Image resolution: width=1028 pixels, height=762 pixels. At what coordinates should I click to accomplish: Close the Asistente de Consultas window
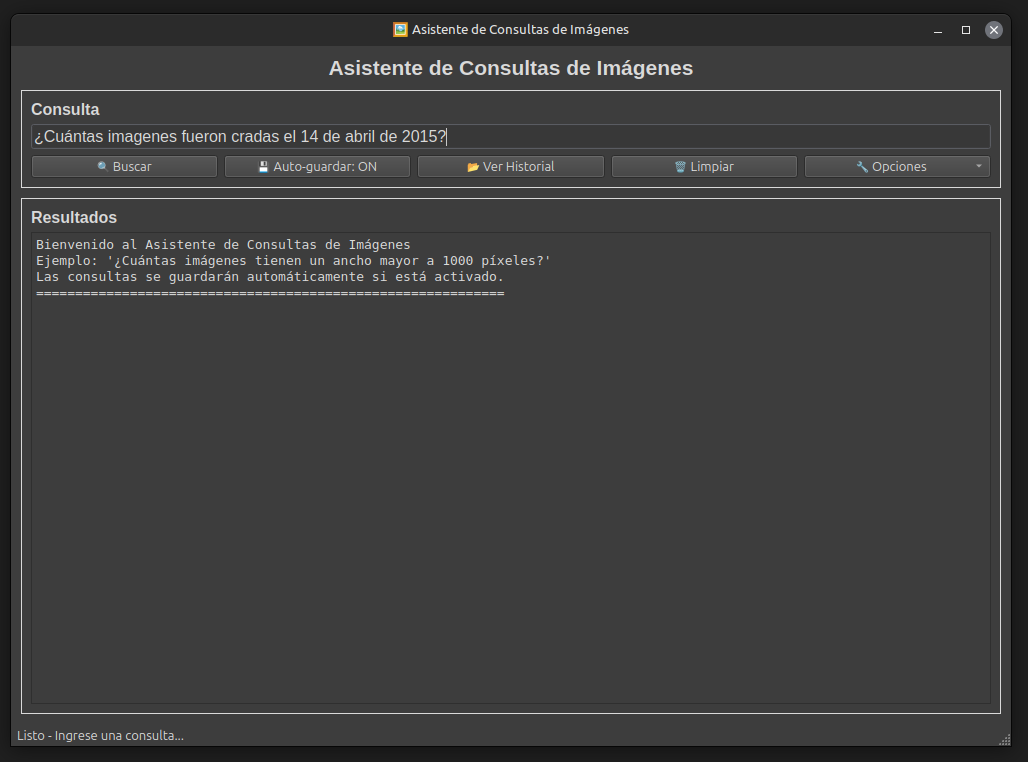click(994, 30)
